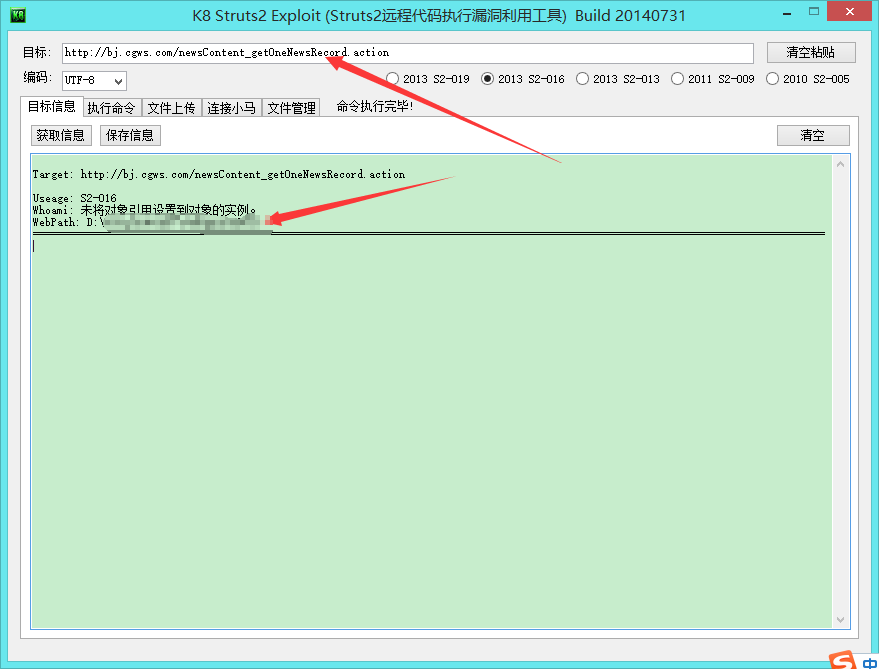Maximize the K8 Struts2 Exploit window
Viewport: 879px width, 669px height.
(814, 11)
